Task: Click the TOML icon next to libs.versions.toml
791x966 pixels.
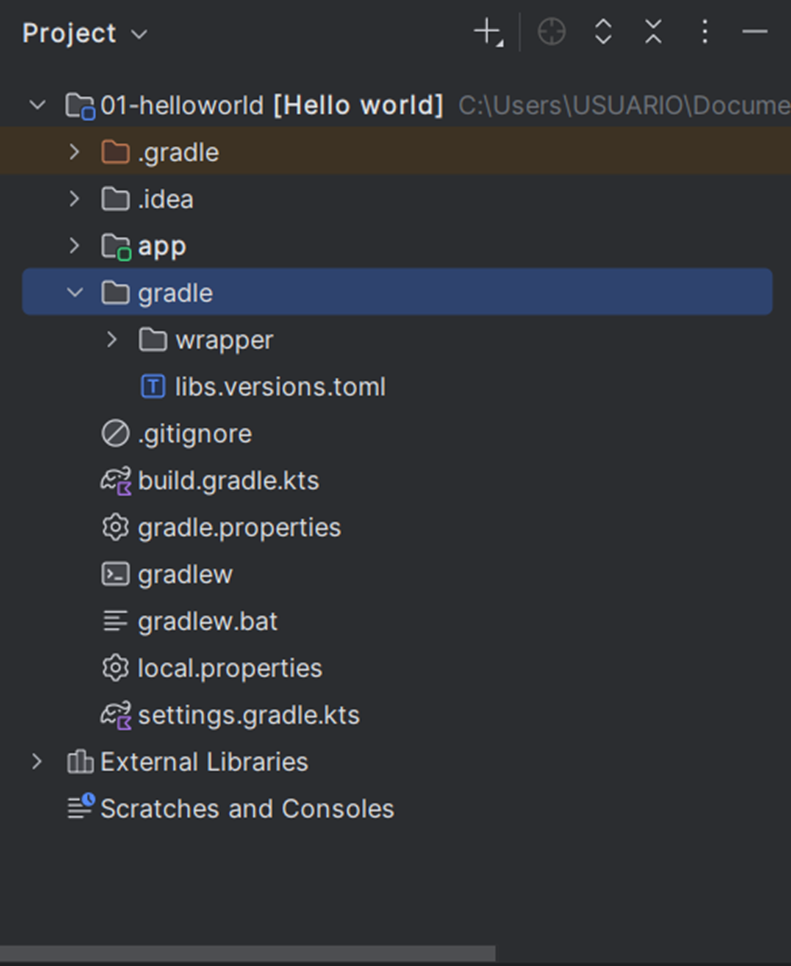Action: coord(152,386)
